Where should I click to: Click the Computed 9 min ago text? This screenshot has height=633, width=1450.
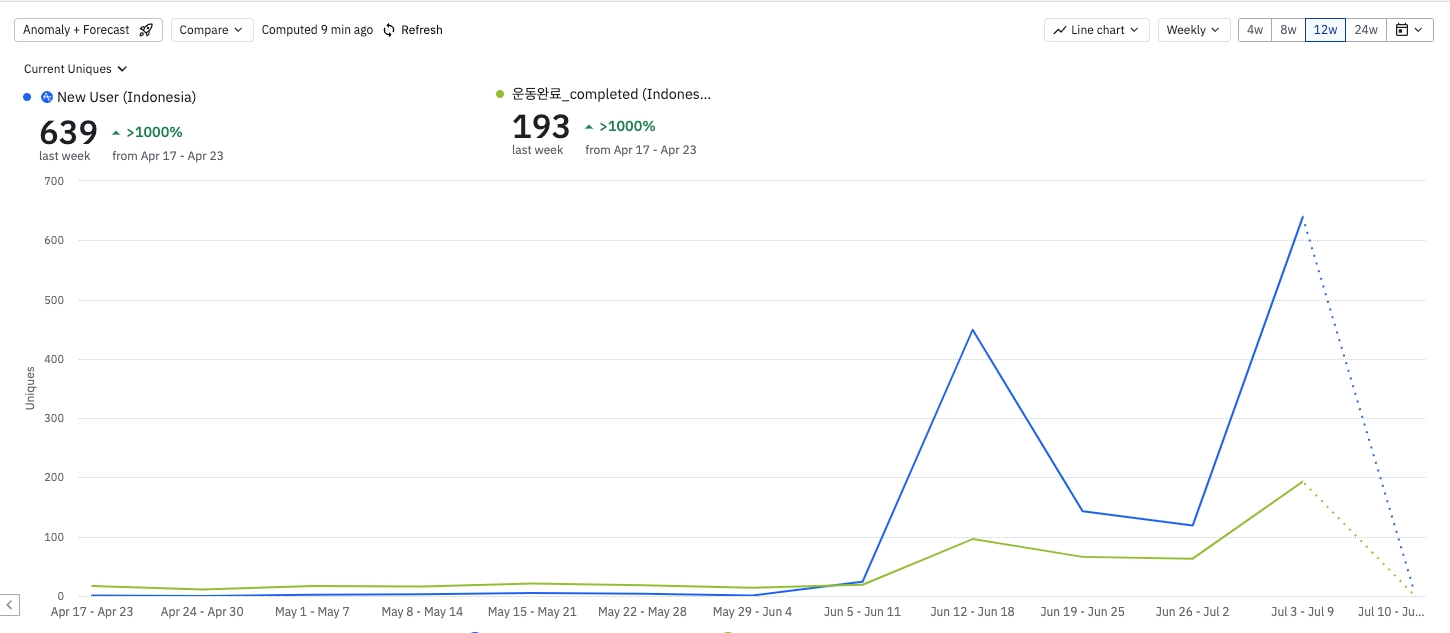point(317,30)
